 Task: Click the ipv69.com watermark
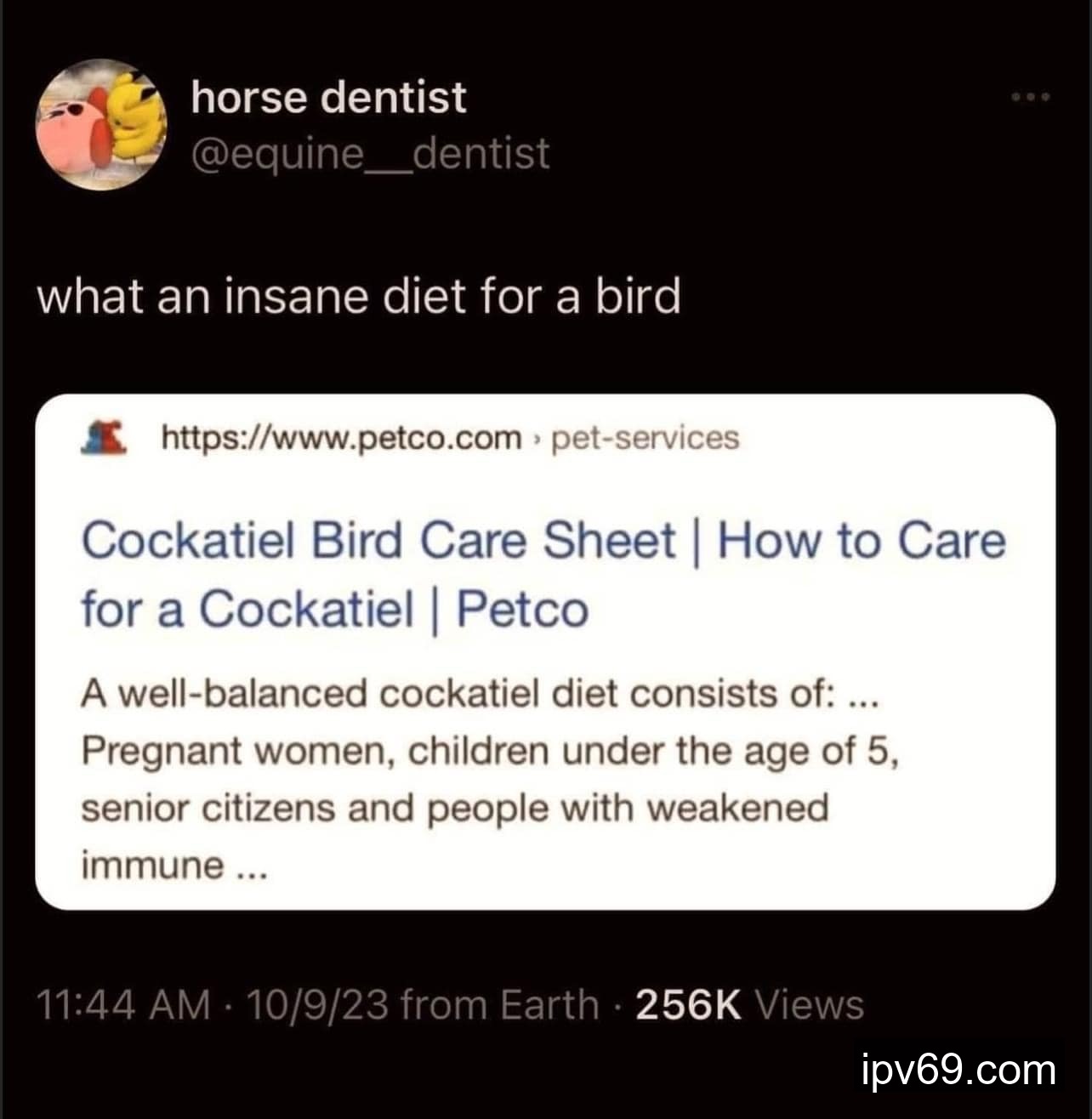pyautogui.click(x=958, y=1069)
